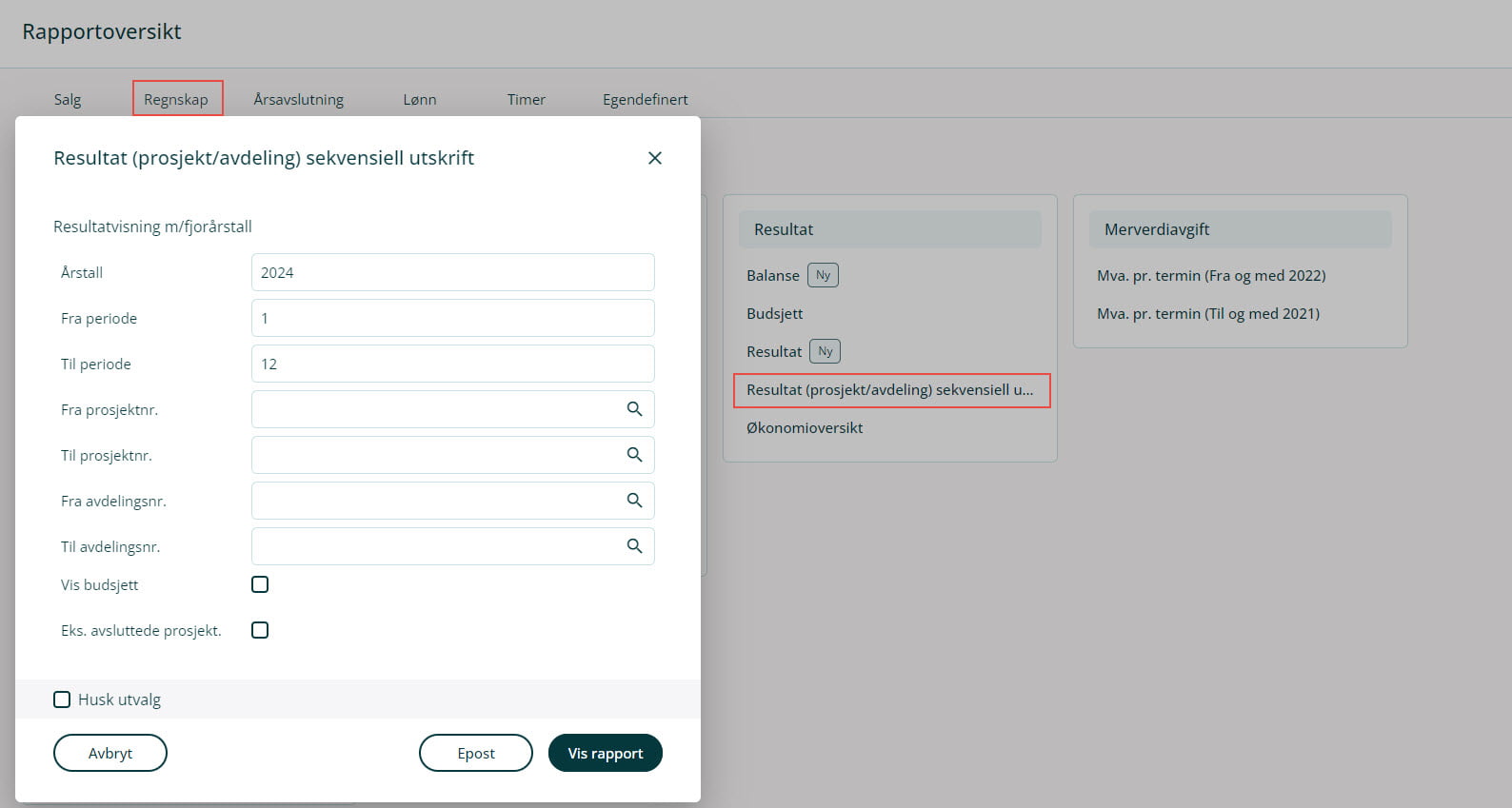
Task: Open lookup for Til avdelingsnr. field
Action: [634, 546]
